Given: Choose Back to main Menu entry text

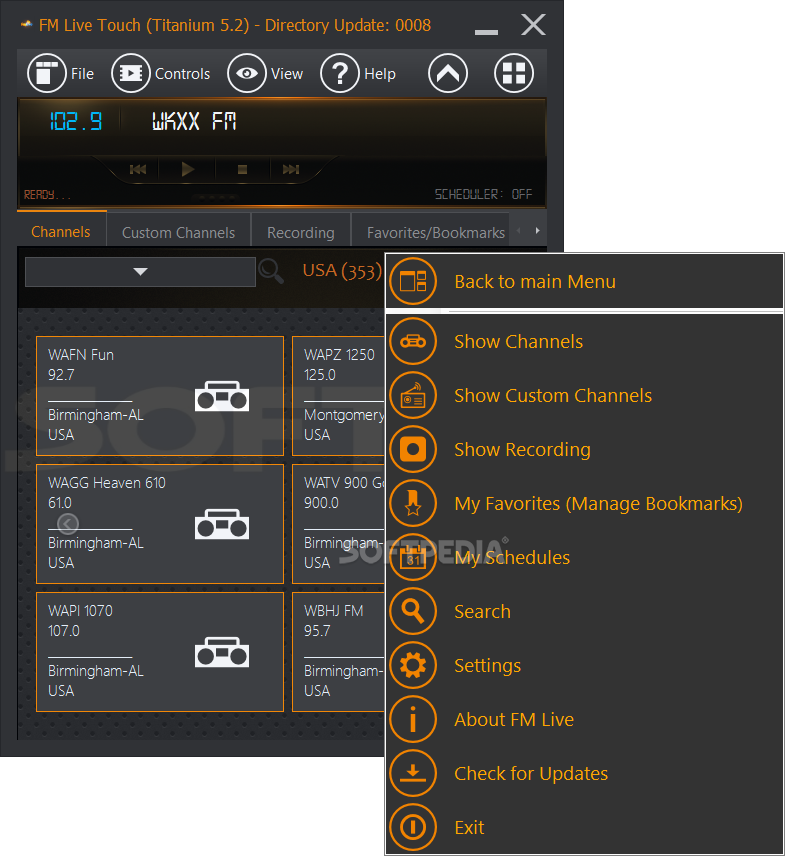Looking at the screenshot, I should [535, 282].
